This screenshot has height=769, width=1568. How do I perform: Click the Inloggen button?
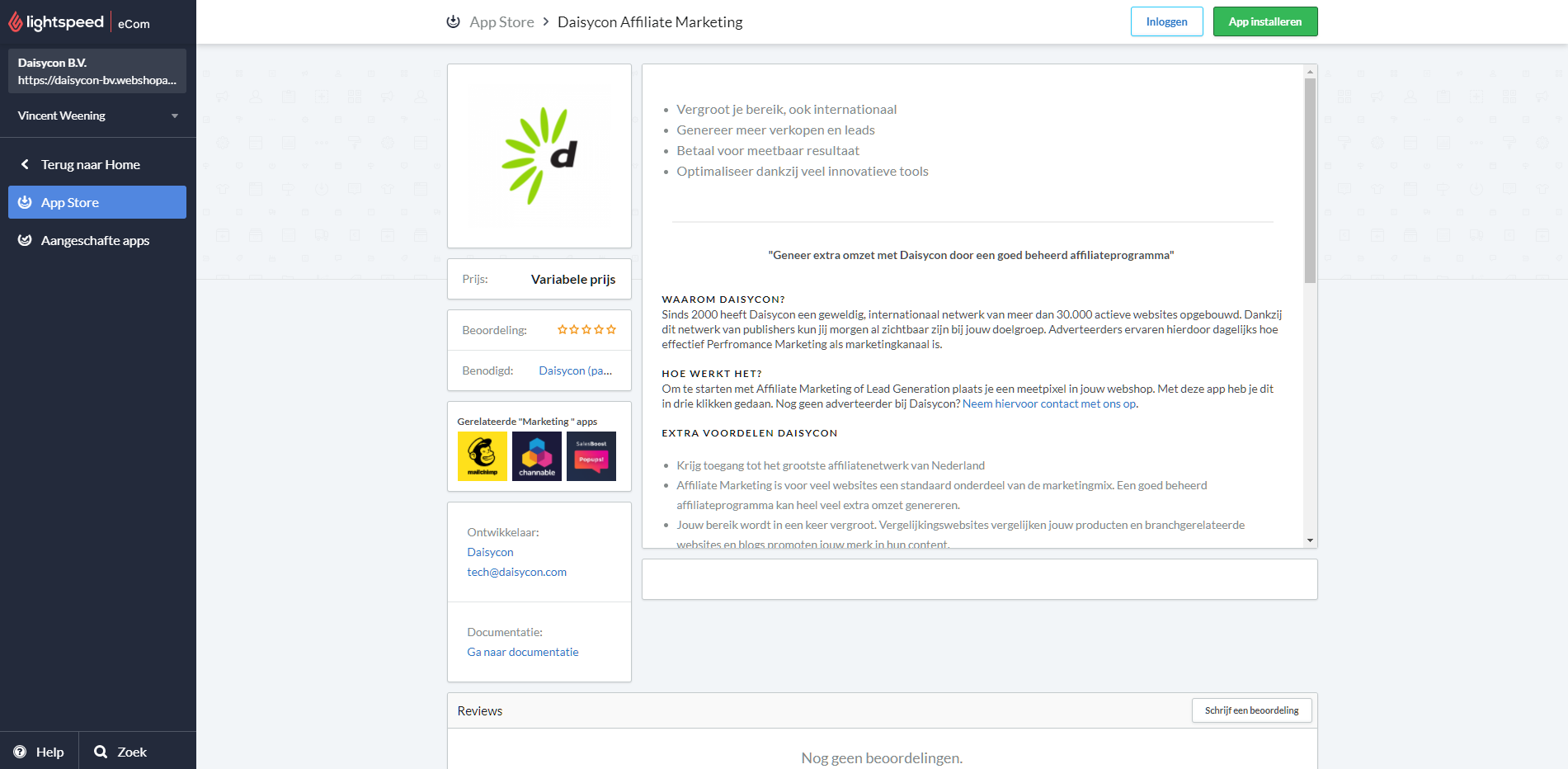click(x=1166, y=21)
